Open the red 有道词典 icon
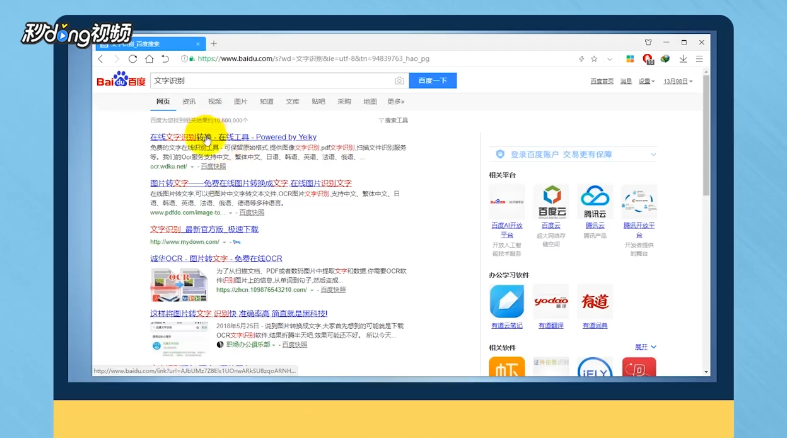This screenshot has width=787, height=438. point(595,301)
